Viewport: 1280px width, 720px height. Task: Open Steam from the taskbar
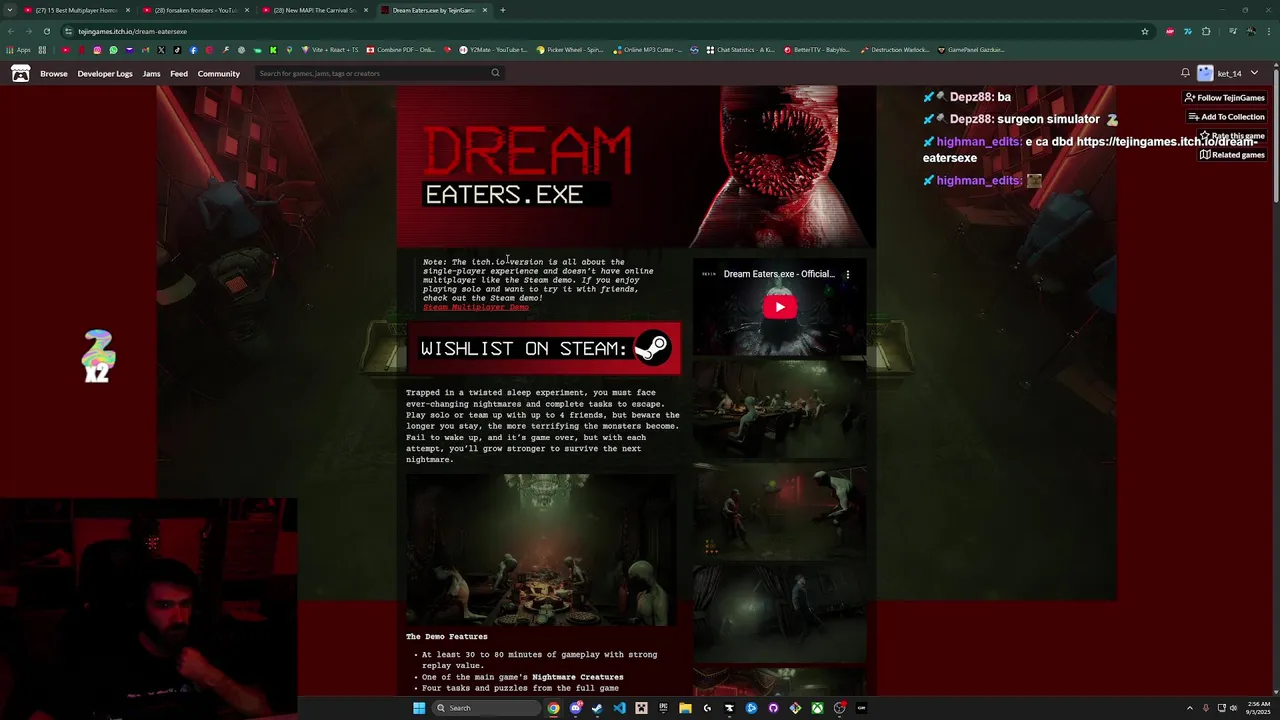click(597, 708)
